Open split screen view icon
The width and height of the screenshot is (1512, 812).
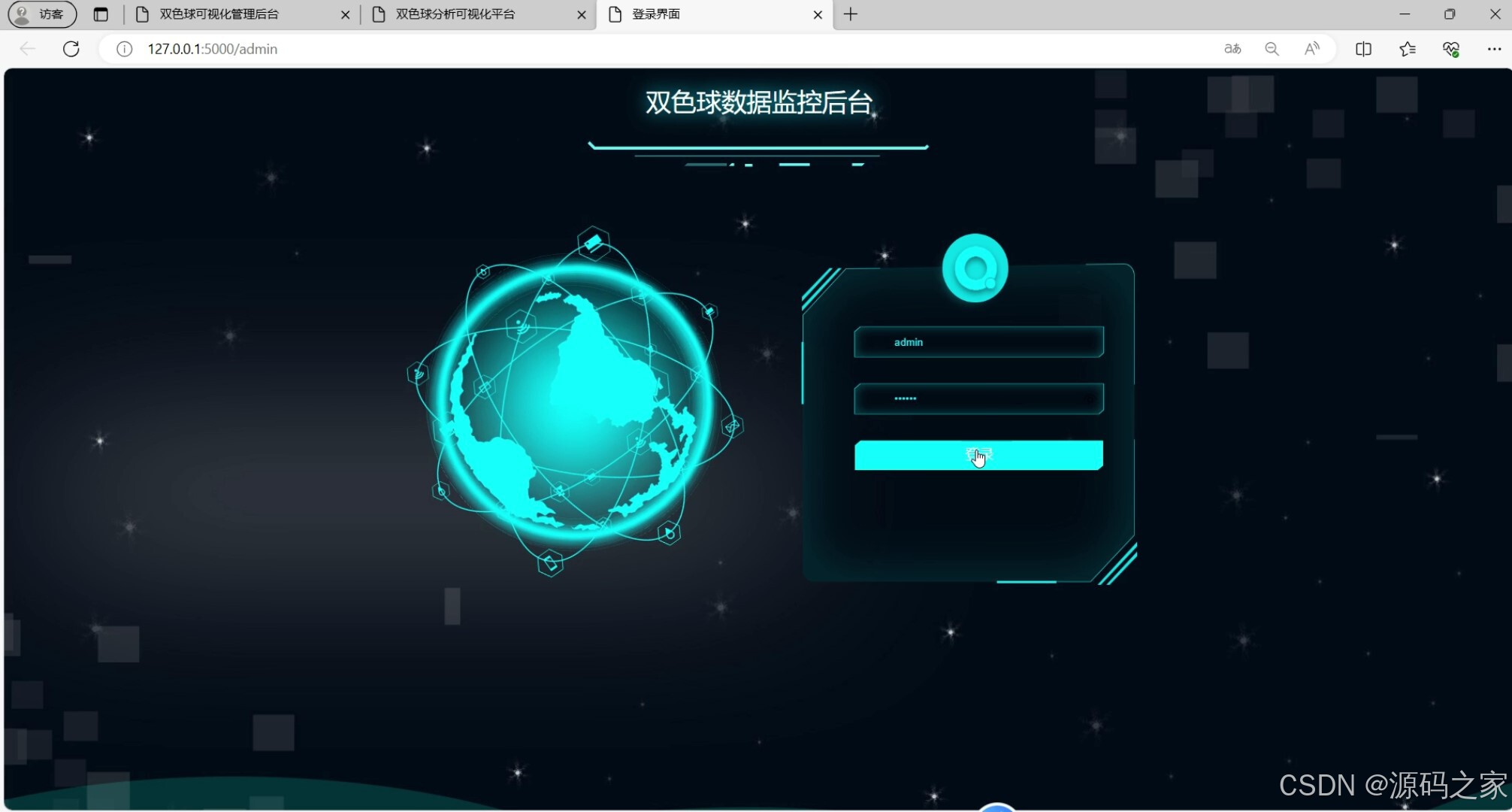[x=1363, y=49]
